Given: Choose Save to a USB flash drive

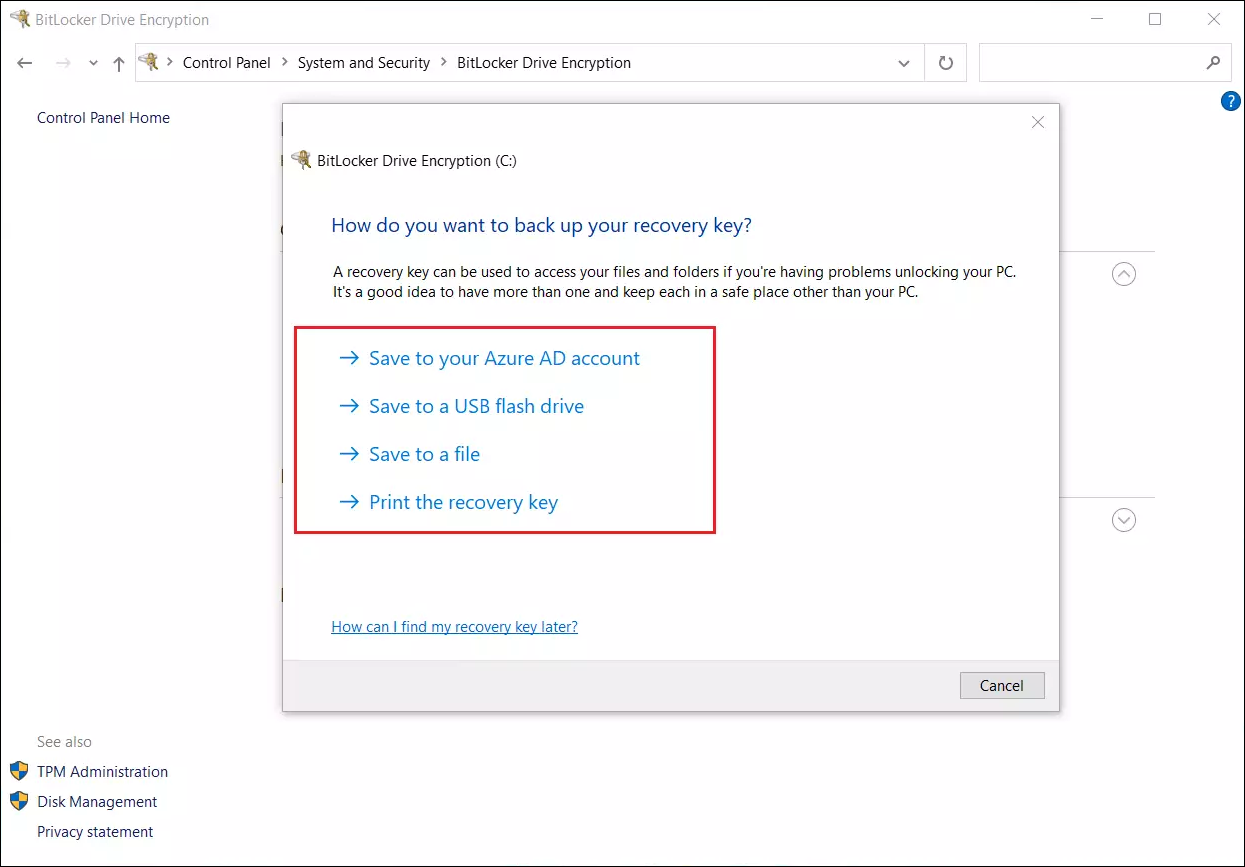Looking at the screenshot, I should pyautogui.click(x=462, y=406).
